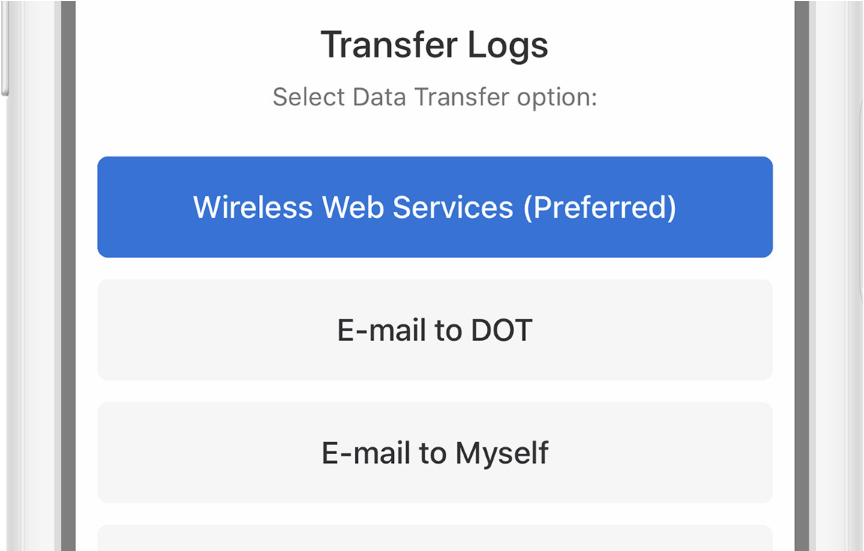Choose E-mail to Myself option
Image resolution: width=864 pixels, height=551 pixels.
coord(434,453)
